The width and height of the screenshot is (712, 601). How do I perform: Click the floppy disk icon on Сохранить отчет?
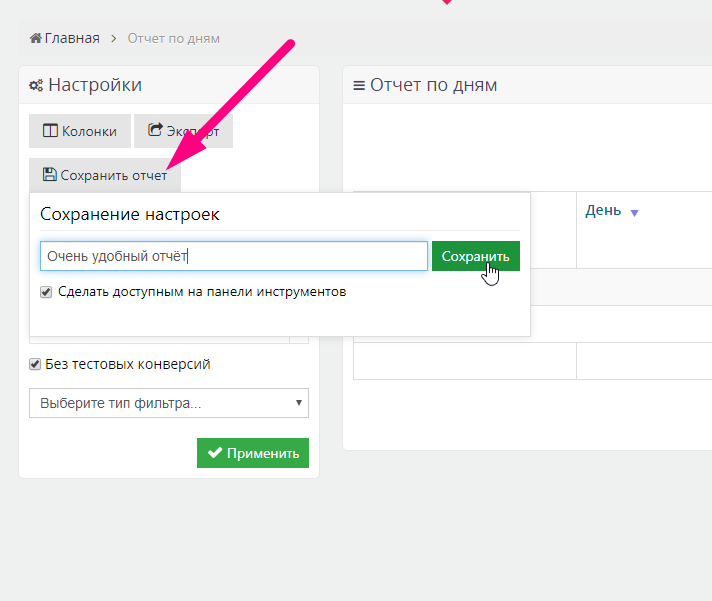click(x=49, y=174)
